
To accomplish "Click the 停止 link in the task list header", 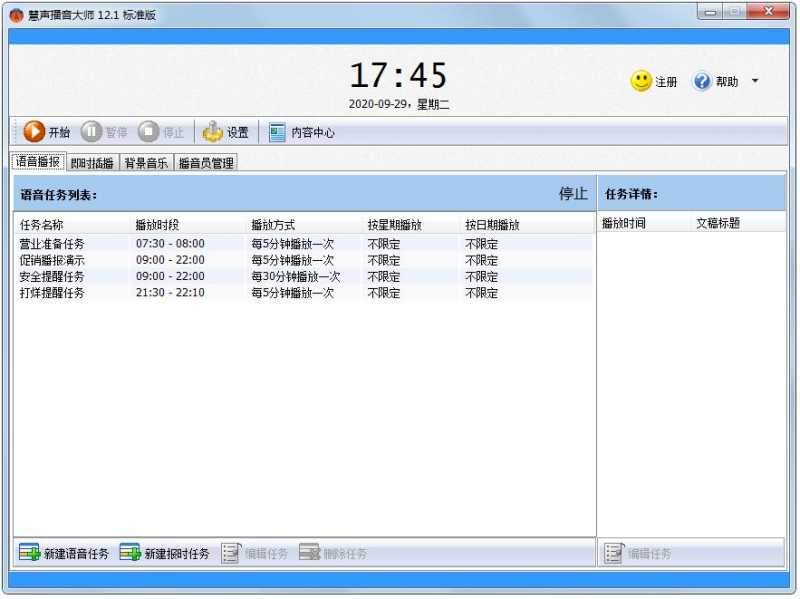I will (x=571, y=193).
